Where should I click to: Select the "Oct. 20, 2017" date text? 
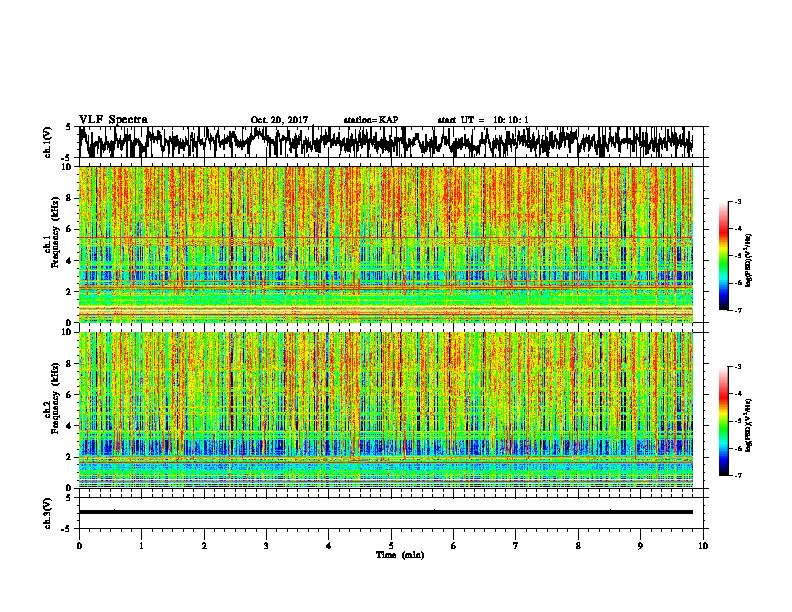[x=279, y=120]
